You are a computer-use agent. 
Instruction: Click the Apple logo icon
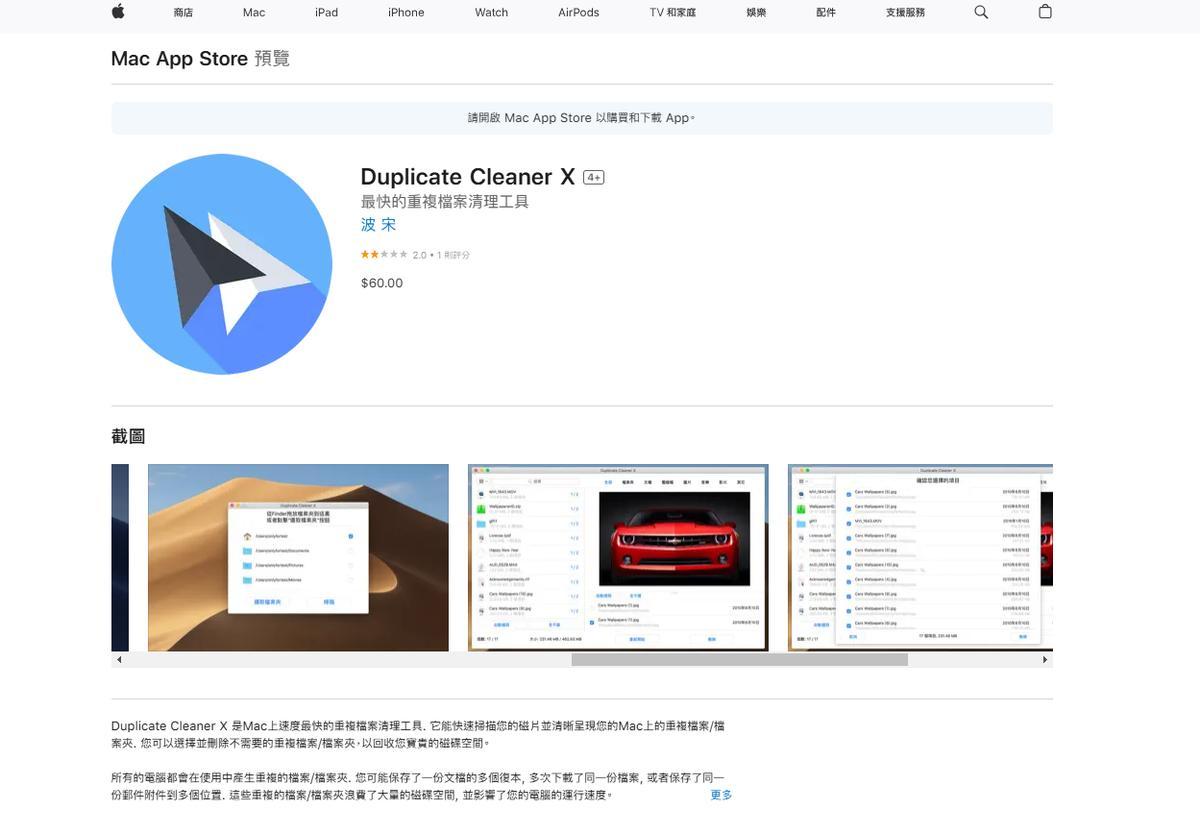tap(118, 12)
